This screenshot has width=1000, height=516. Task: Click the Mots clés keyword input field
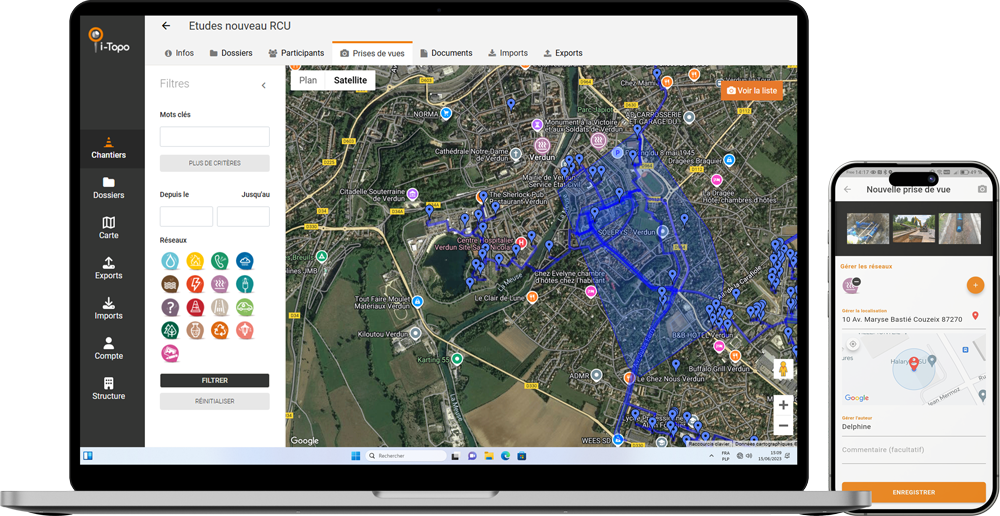tap(214, 137)
